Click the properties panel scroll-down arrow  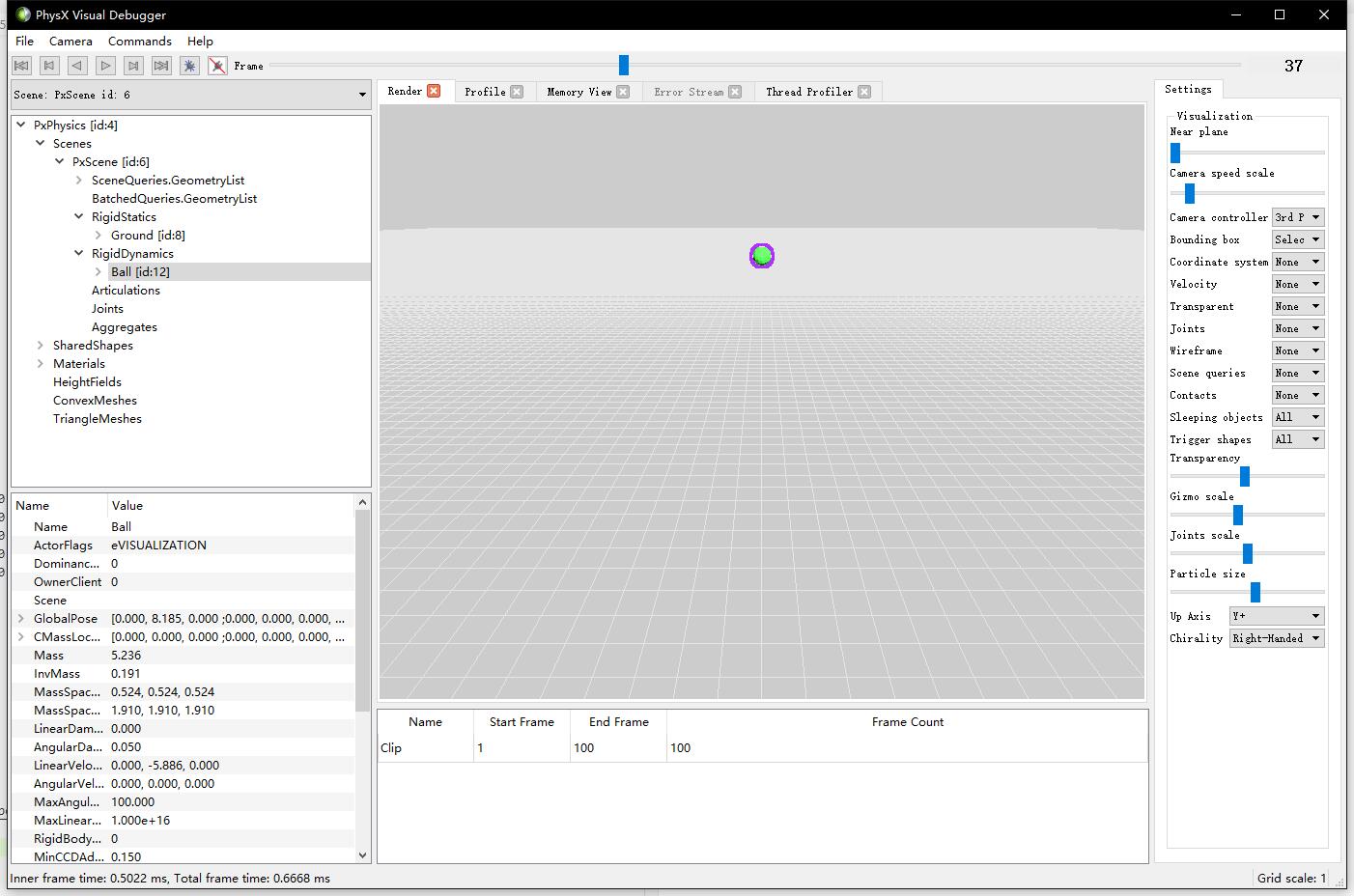pyautogui.click(x=363, y=855)
